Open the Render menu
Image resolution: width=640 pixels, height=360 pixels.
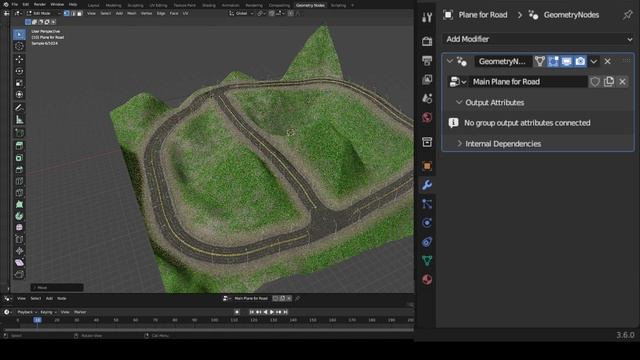point(40,4)
